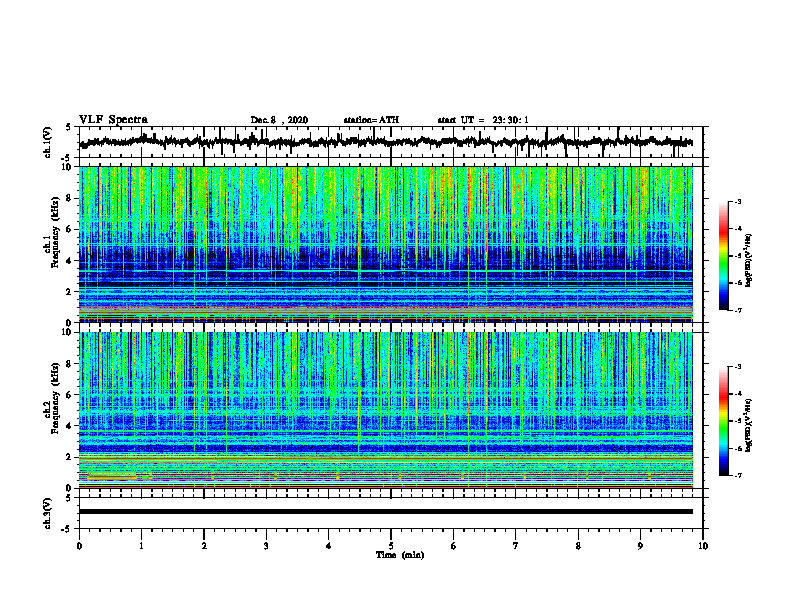Click the time axis tick label '5'
792x612 pixels.
(x=391, y=546)
